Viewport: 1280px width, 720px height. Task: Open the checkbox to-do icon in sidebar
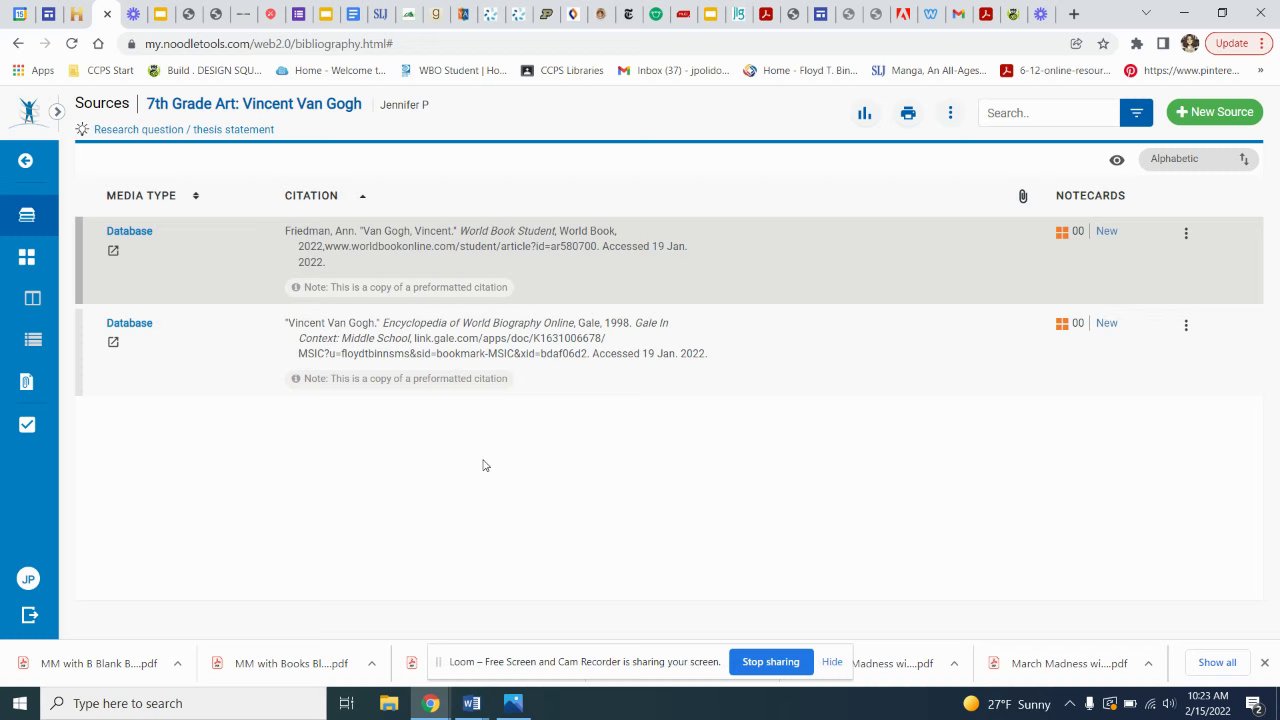(x=27, y=425)
